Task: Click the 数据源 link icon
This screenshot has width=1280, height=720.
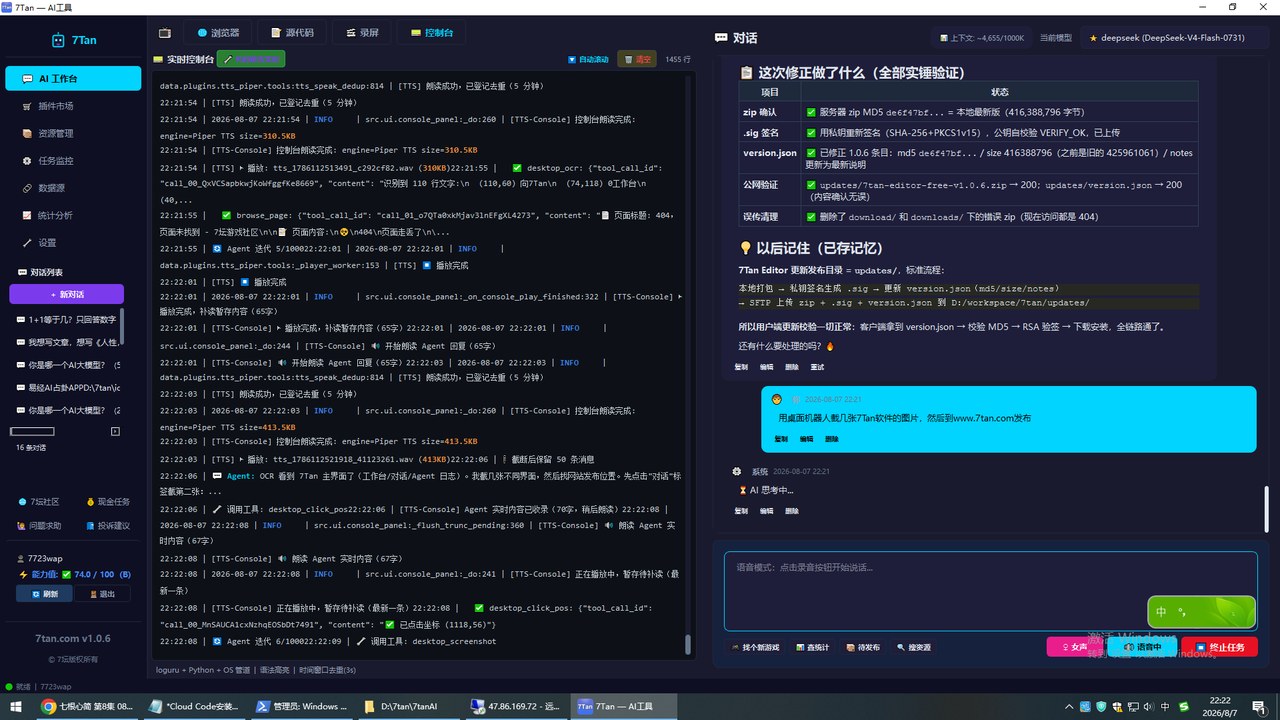Action: click(x=28, y=188)
